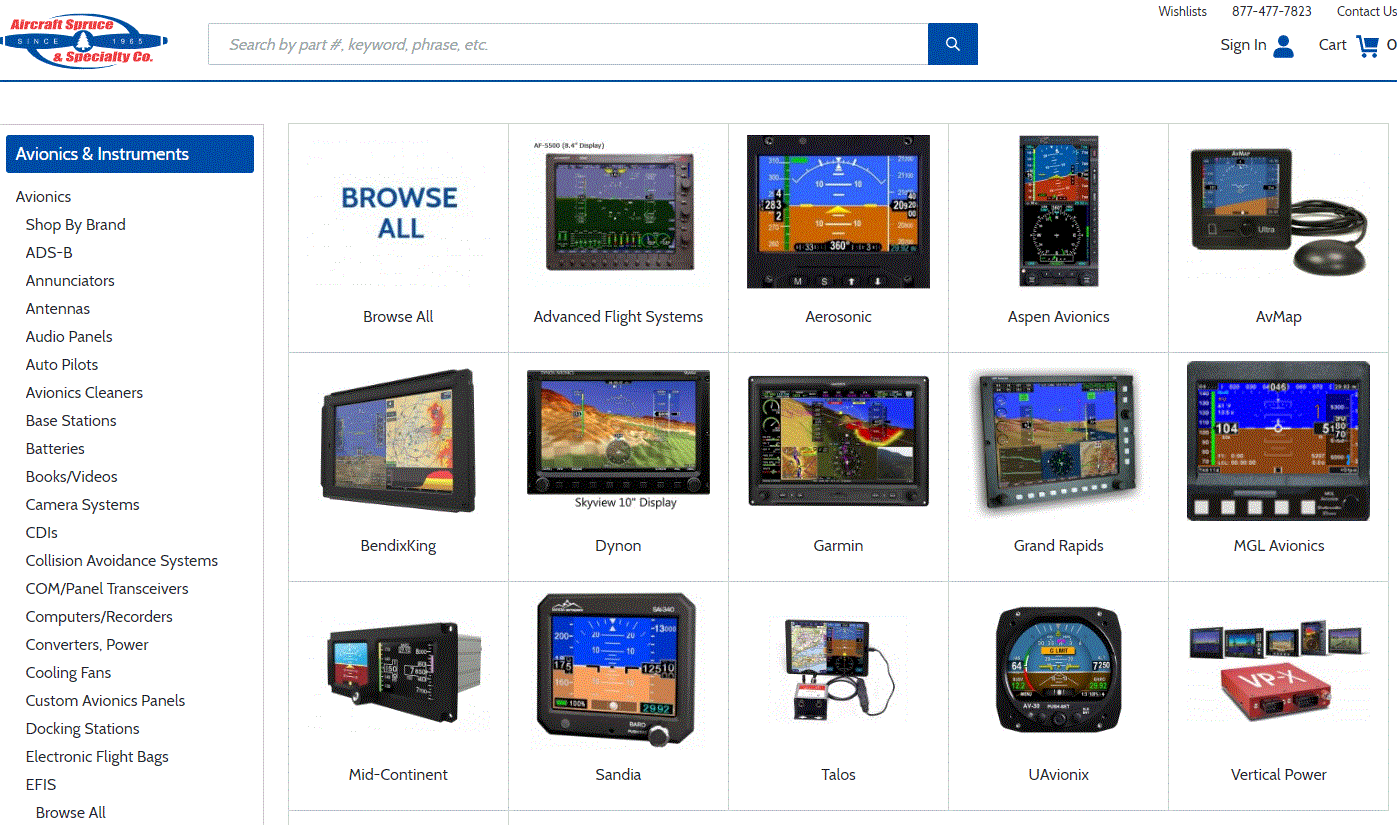Select ADS-B in the sidebar

pyautogui.click(x=49, y=253)
